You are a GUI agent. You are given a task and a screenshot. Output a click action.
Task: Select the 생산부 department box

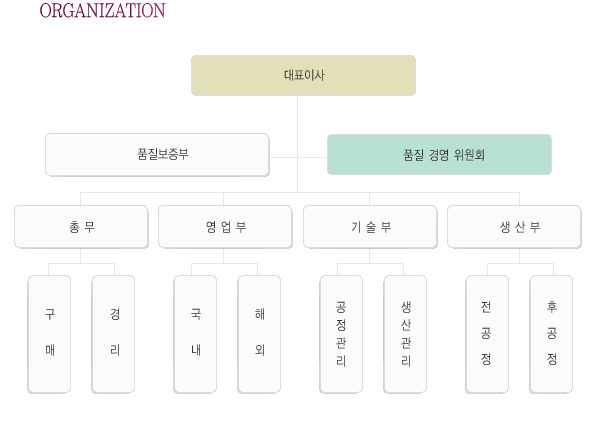(514, 227)
